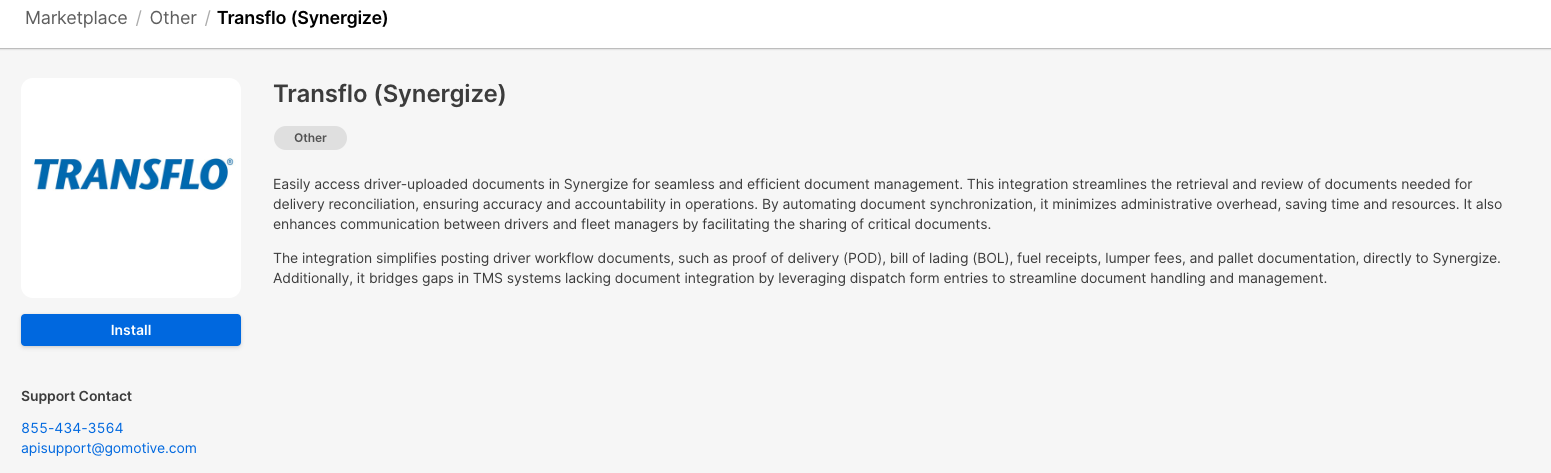The width and height of the screenshot is (1551, 473).
Task: Click the Transflo (Synergize) page heading
Action: [x=389, y=94]
